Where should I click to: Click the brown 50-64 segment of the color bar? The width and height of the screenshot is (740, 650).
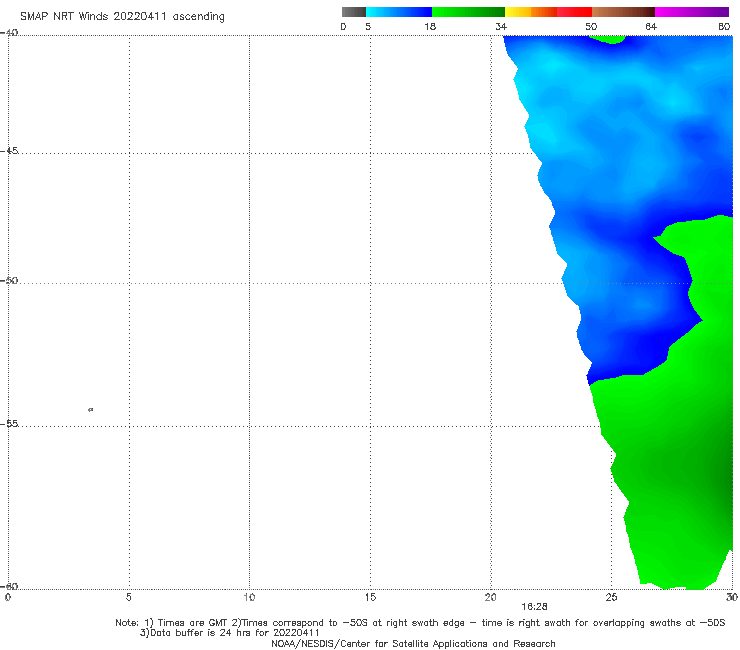pyautogui.click(x=623, y=12)
